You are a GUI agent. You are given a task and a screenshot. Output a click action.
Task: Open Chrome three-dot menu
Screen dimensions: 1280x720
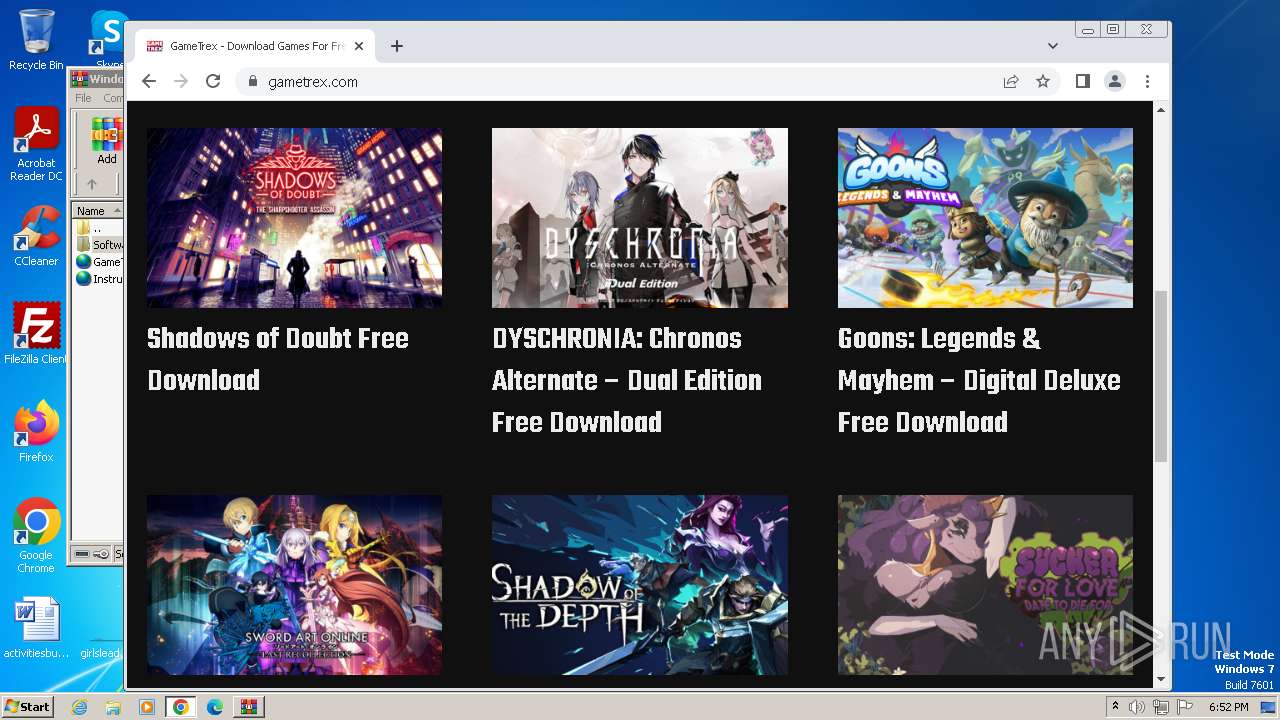click(x=1147, y=81)
